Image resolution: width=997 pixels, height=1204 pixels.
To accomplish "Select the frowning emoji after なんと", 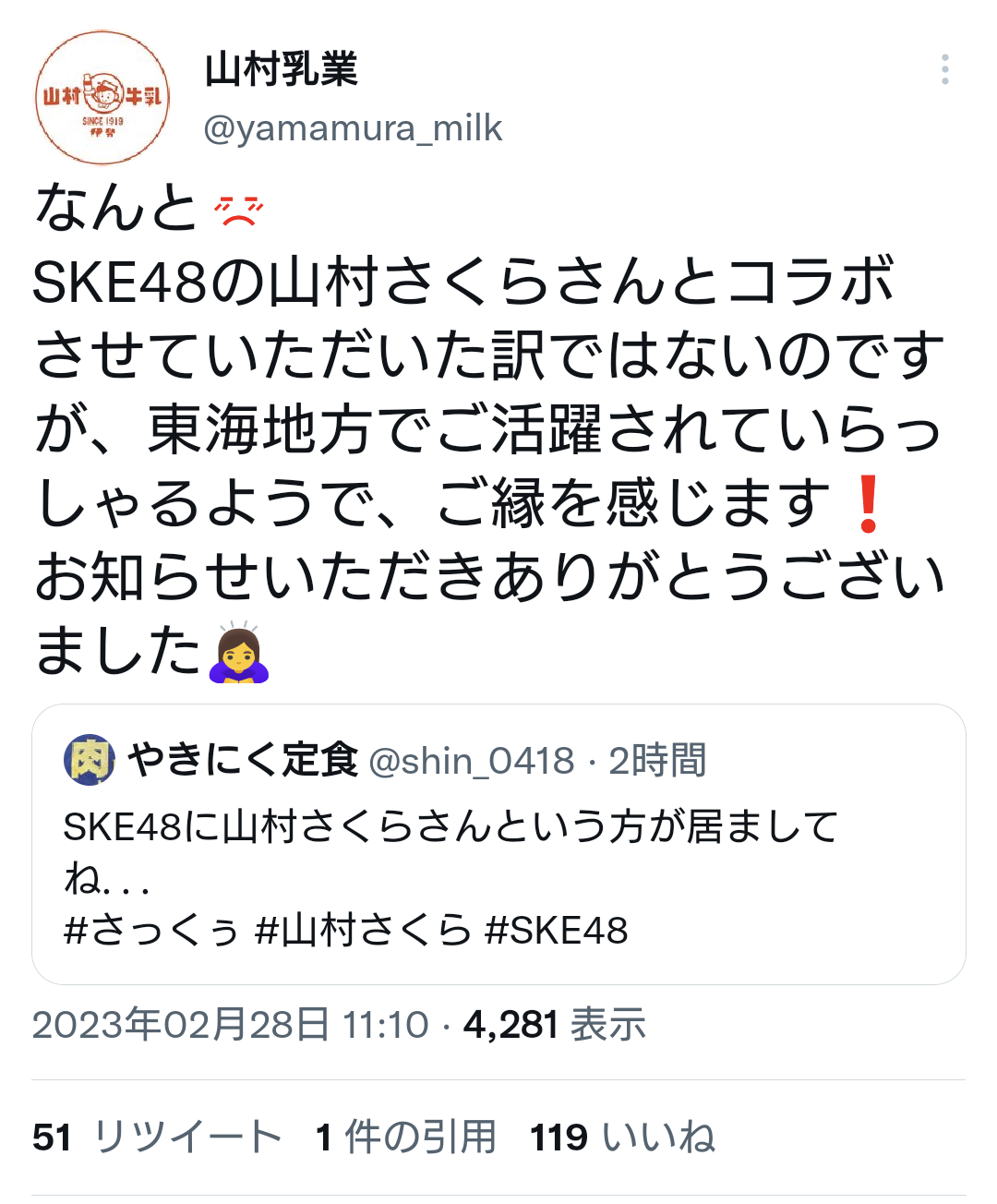I will click(x=238, y=211).
